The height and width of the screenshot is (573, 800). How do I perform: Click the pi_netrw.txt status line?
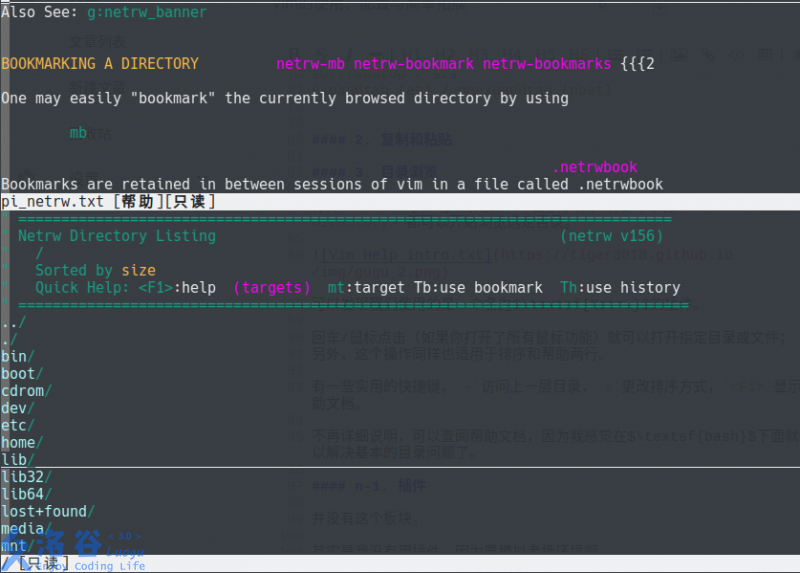108,201
